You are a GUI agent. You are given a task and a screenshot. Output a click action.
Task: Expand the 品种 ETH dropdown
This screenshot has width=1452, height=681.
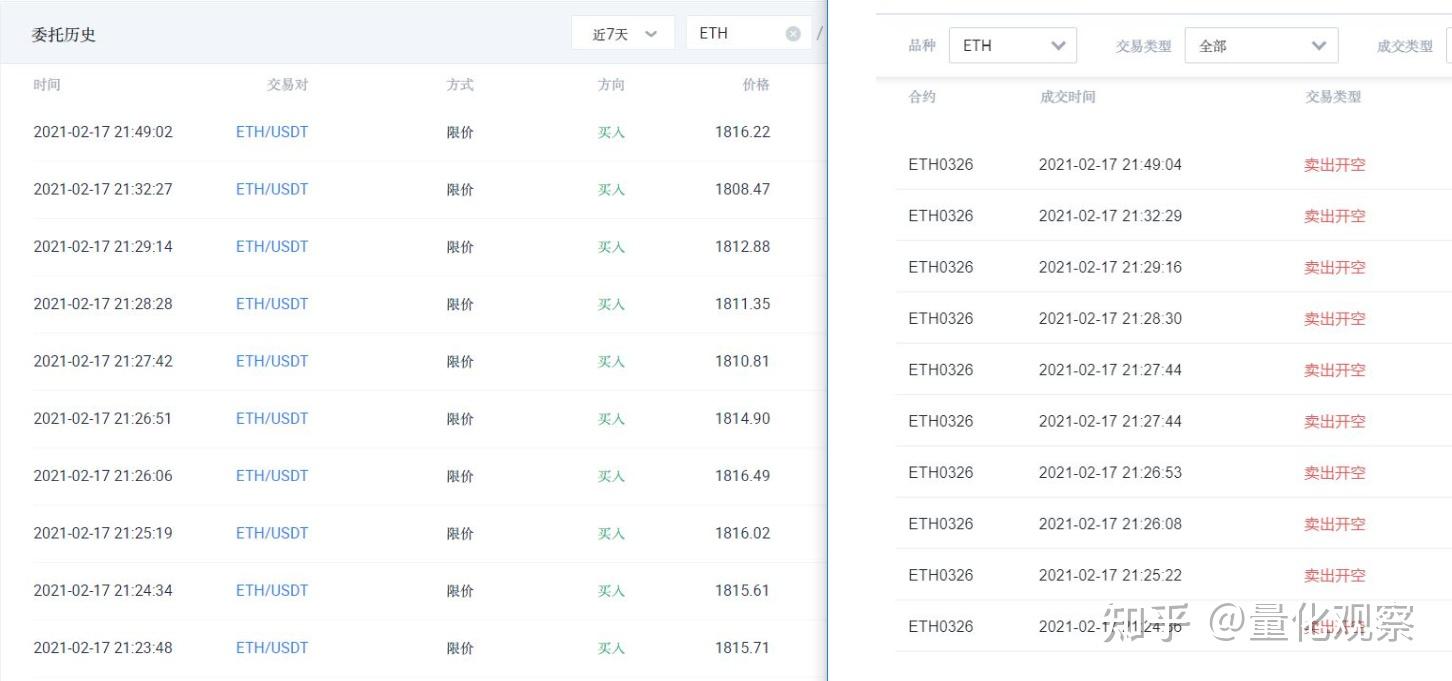tap(1013, 46)
